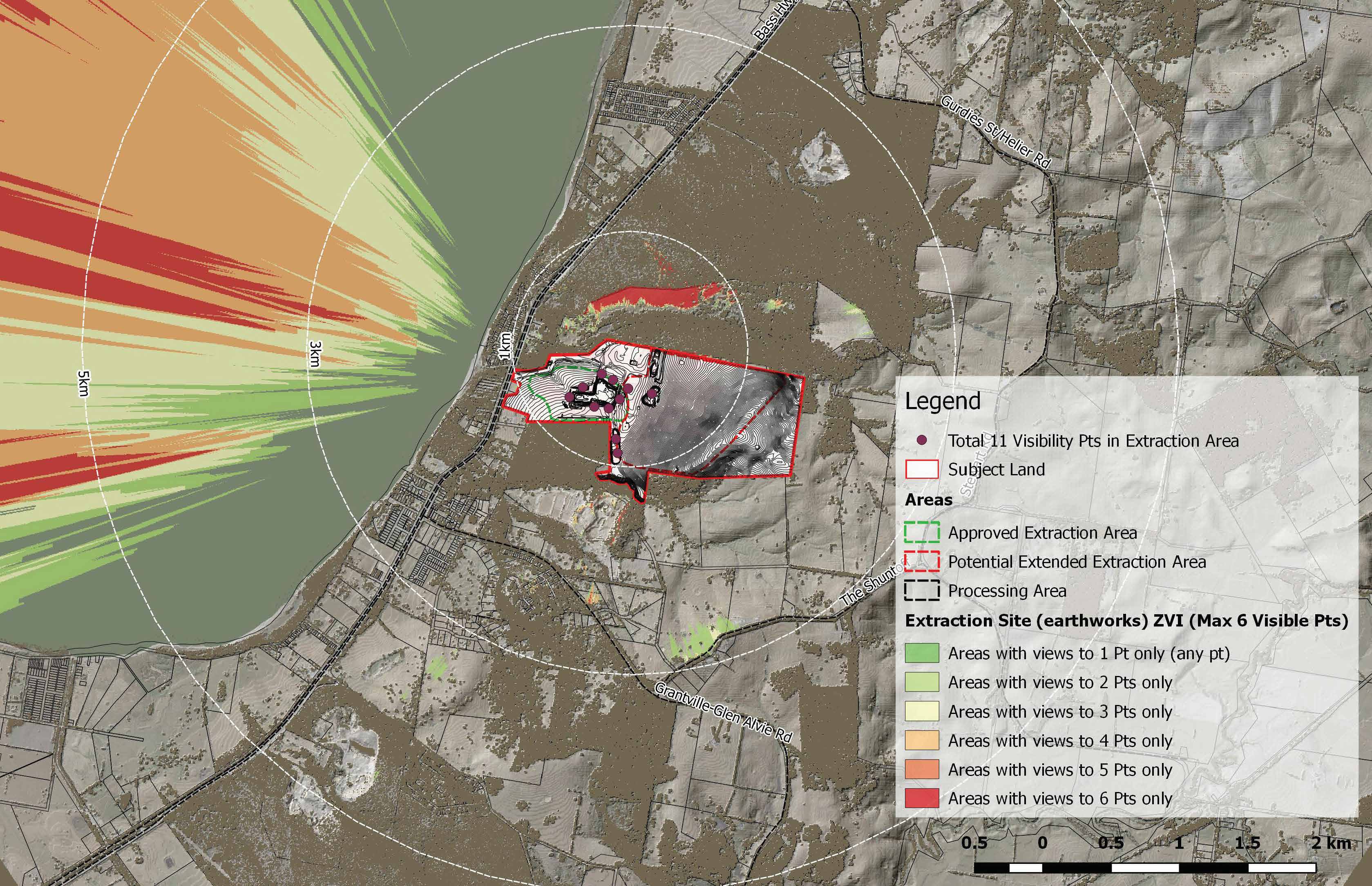
Task: Click the black dashed Processing Area symbol
Action: tap(922, 590)
